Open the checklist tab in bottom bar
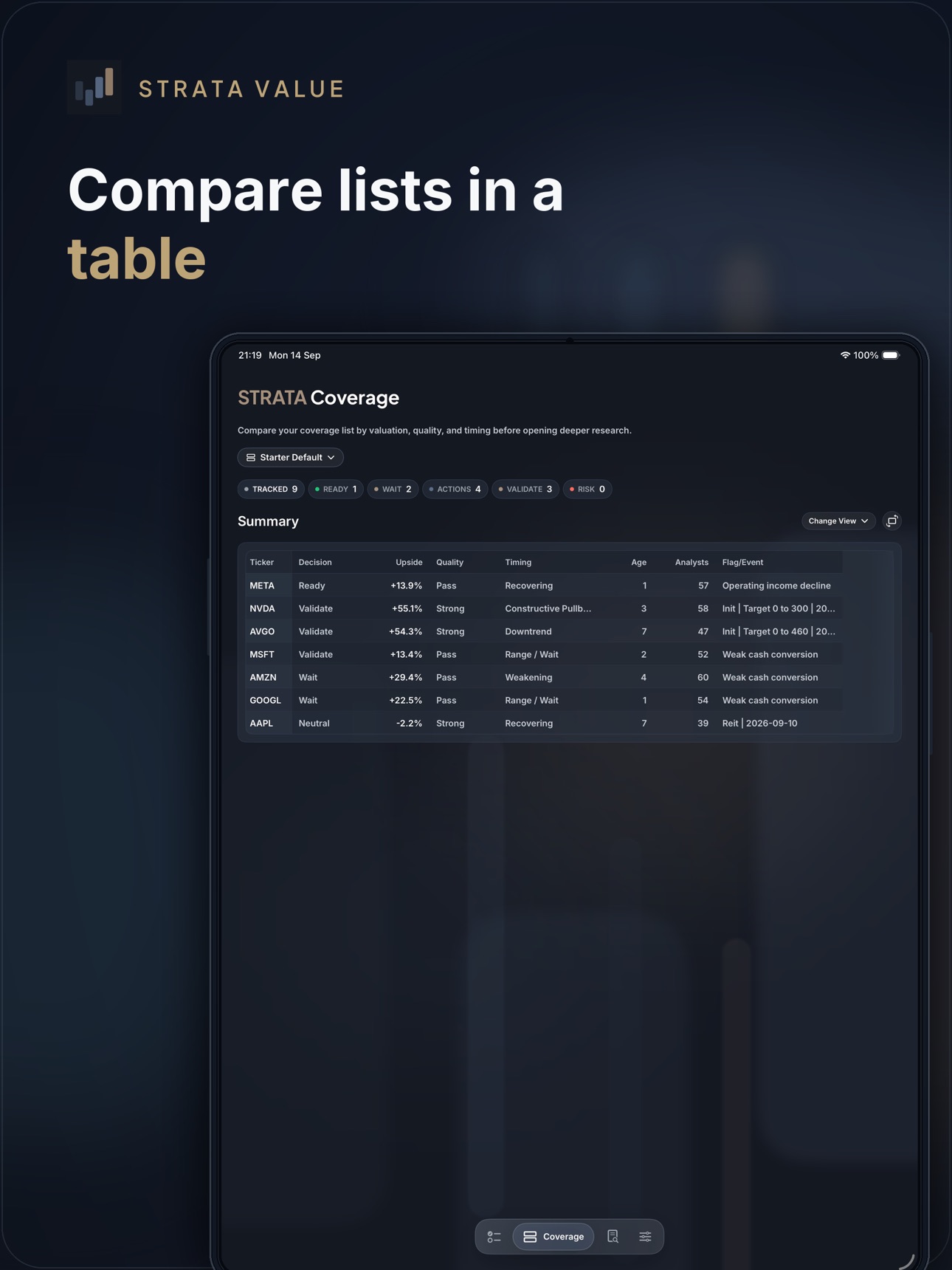The width and height of the screenshot is (952, 1270). [494, 1237]
